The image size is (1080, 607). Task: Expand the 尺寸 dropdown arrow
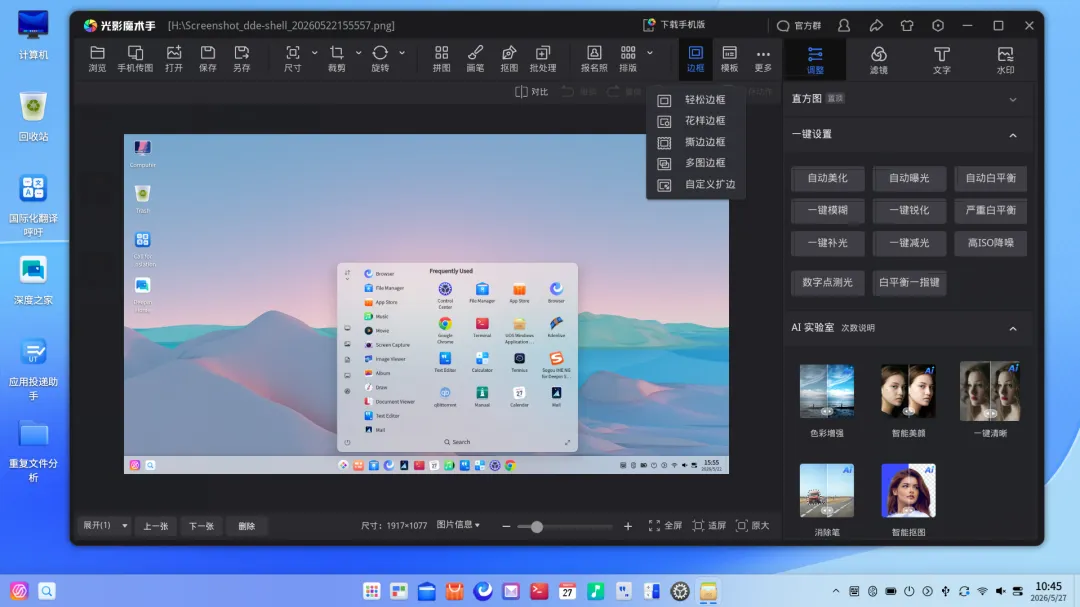315,52
